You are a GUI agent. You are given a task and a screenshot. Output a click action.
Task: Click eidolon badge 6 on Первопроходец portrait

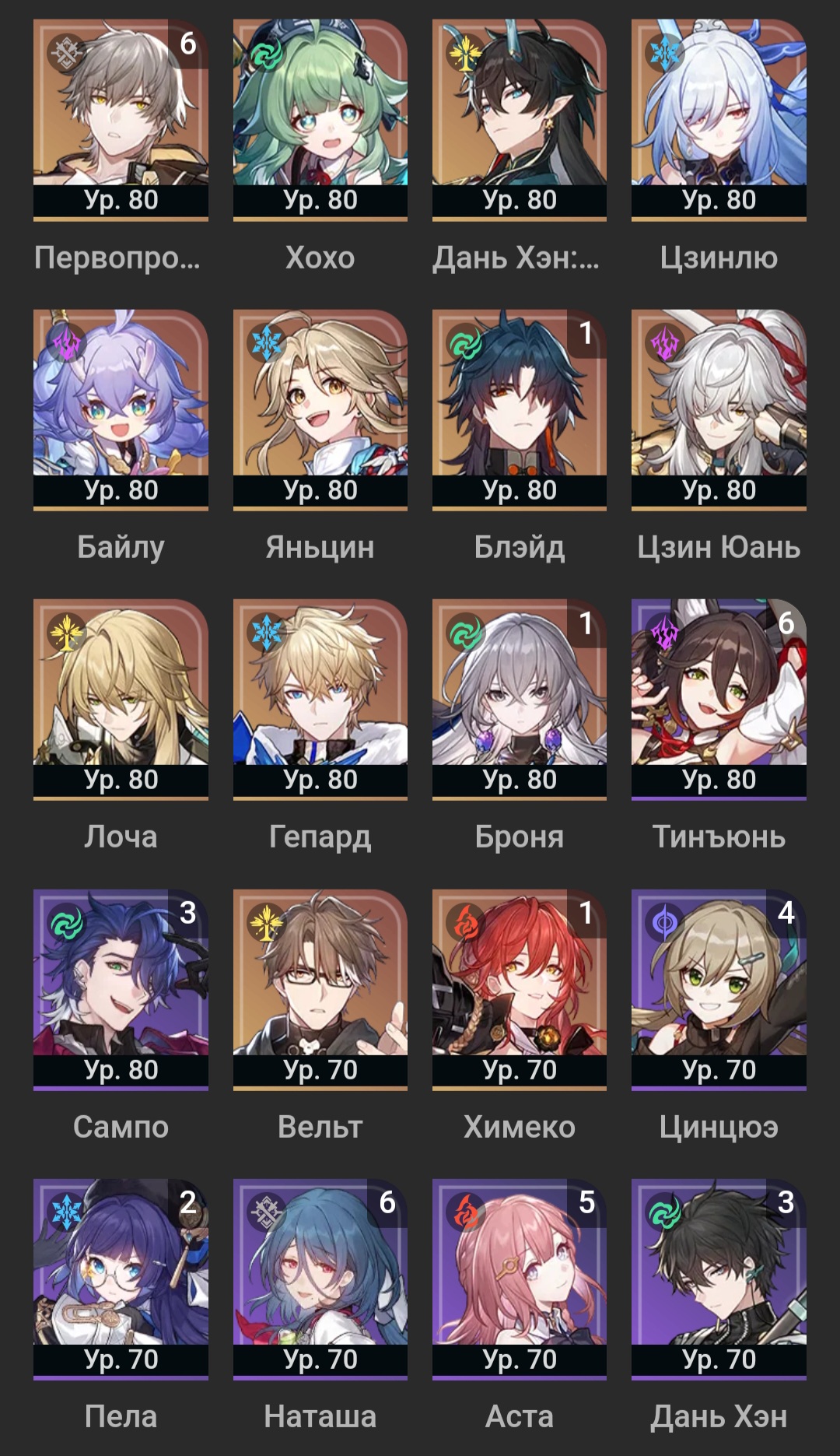coord(188,44)
